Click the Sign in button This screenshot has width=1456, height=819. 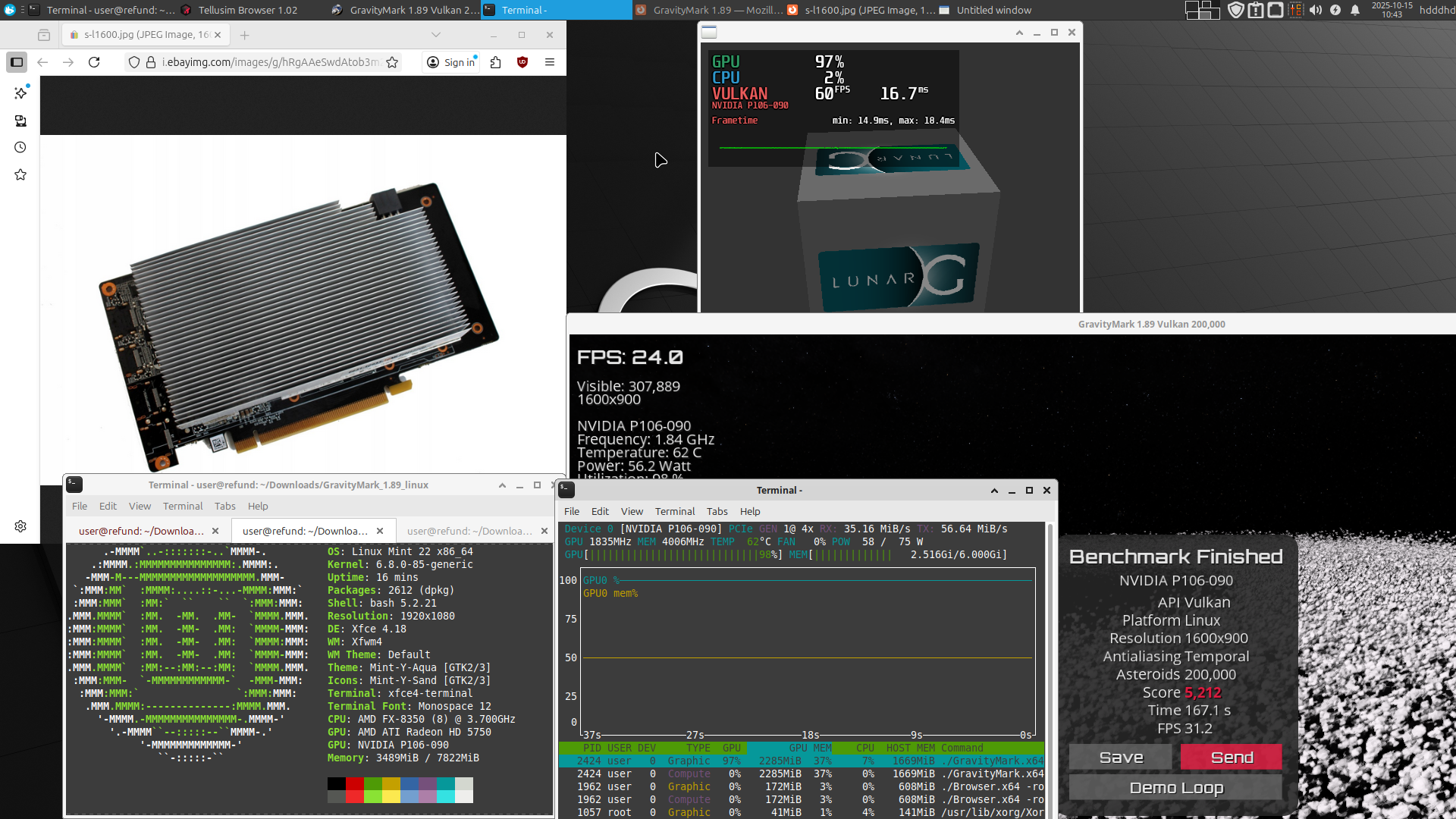(x=452, y=62)
